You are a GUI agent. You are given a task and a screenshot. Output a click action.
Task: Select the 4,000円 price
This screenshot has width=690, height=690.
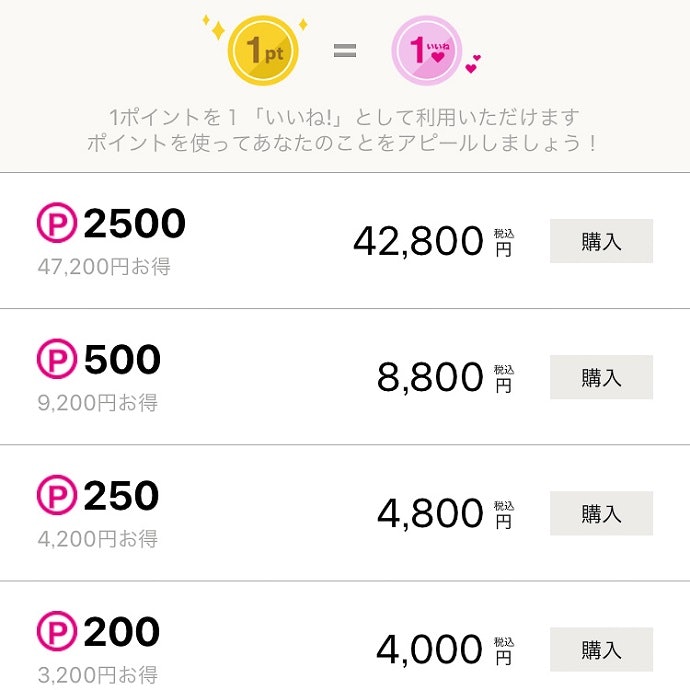[x=444, y=649]
